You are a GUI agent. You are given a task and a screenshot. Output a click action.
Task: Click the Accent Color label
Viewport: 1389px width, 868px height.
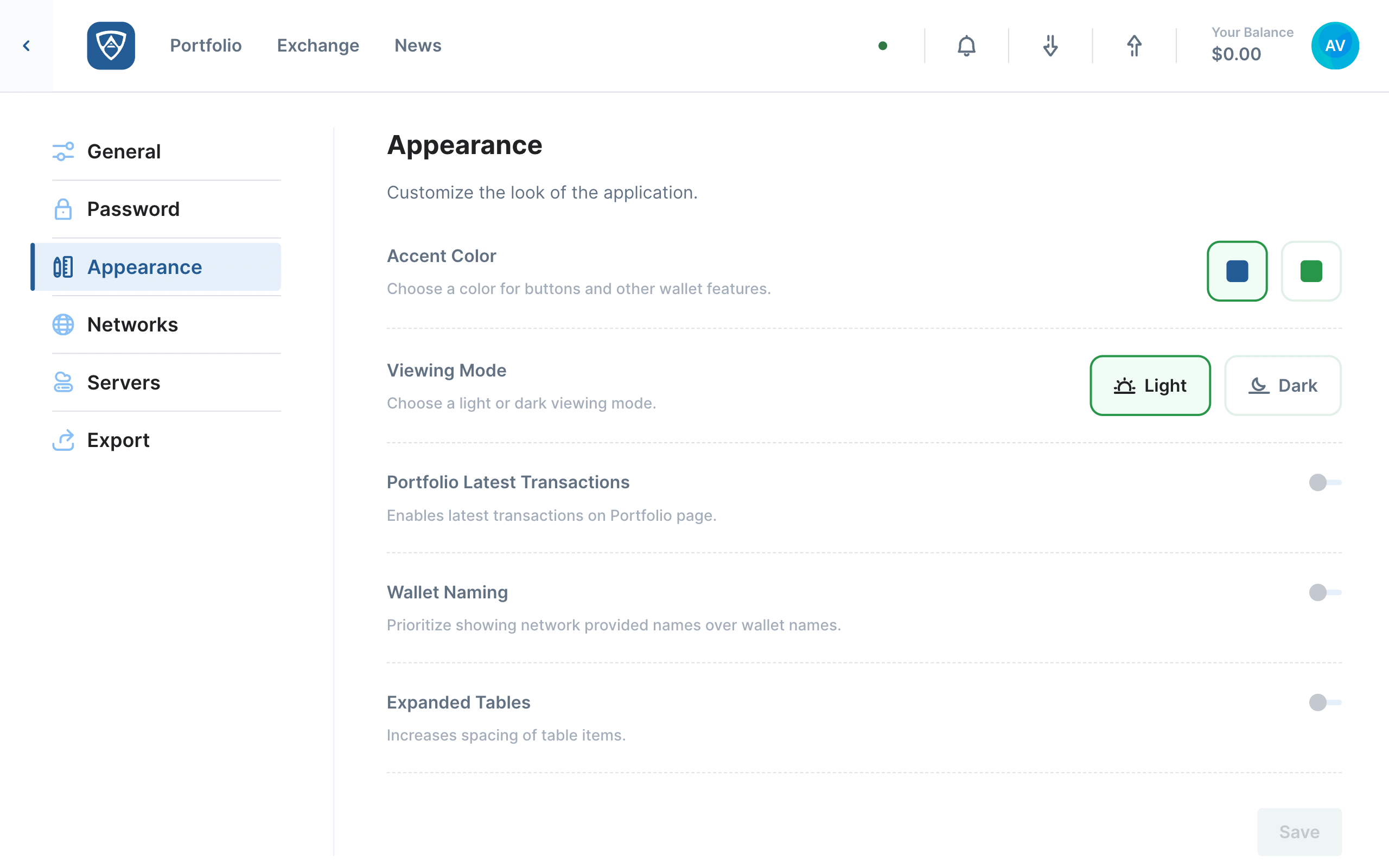pyautogui.click(x=441, y=256)
